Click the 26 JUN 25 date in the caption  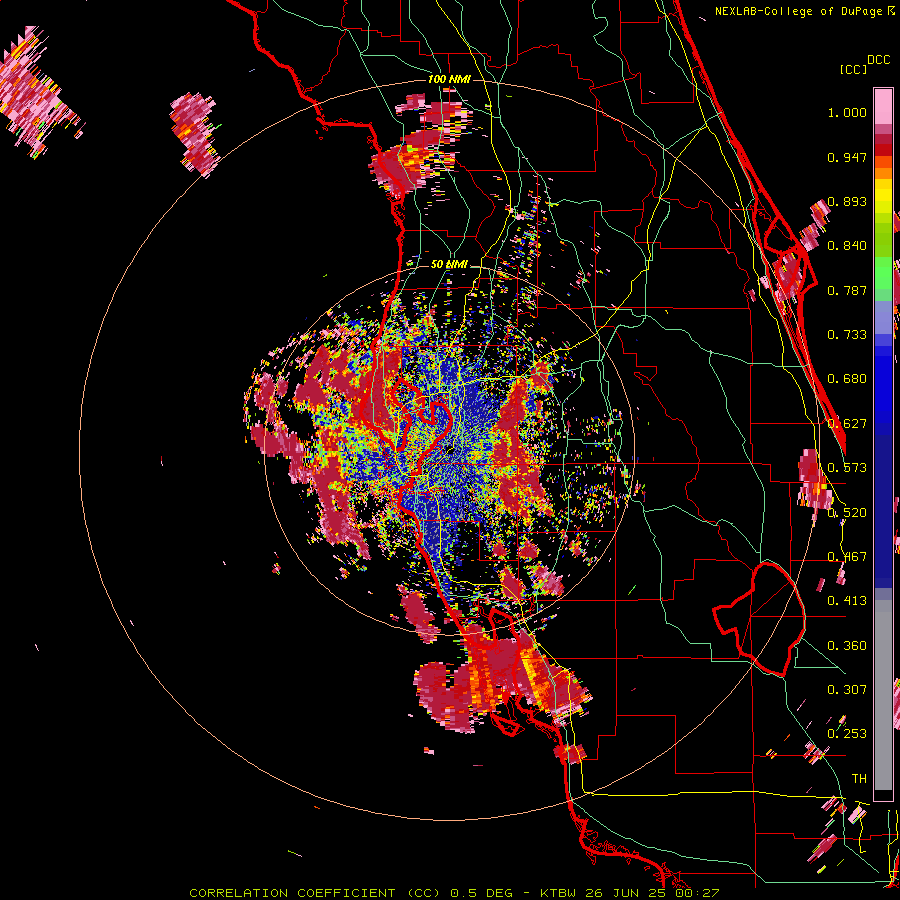[627, 893]
